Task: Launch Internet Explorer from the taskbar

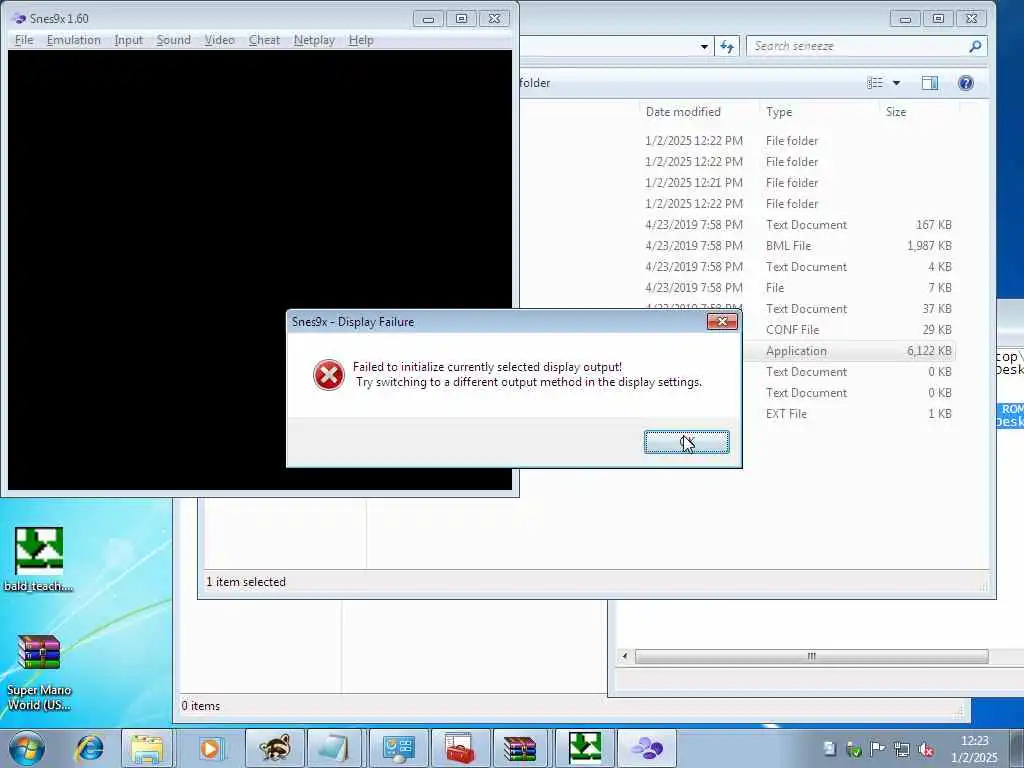Action: click(89, 748)
